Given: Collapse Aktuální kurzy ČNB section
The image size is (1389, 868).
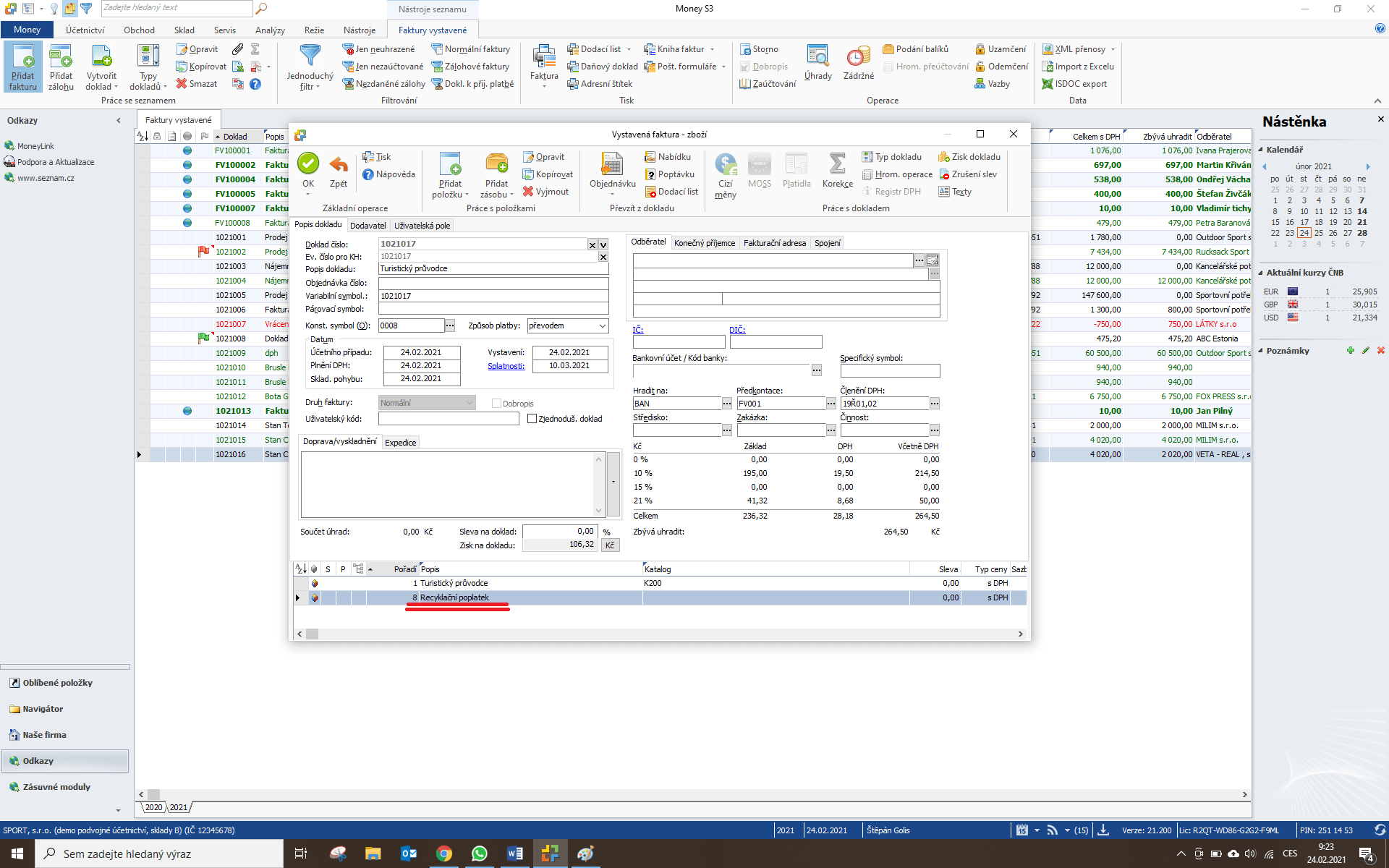Looking at the screenshot, I should pos(1261,273).
